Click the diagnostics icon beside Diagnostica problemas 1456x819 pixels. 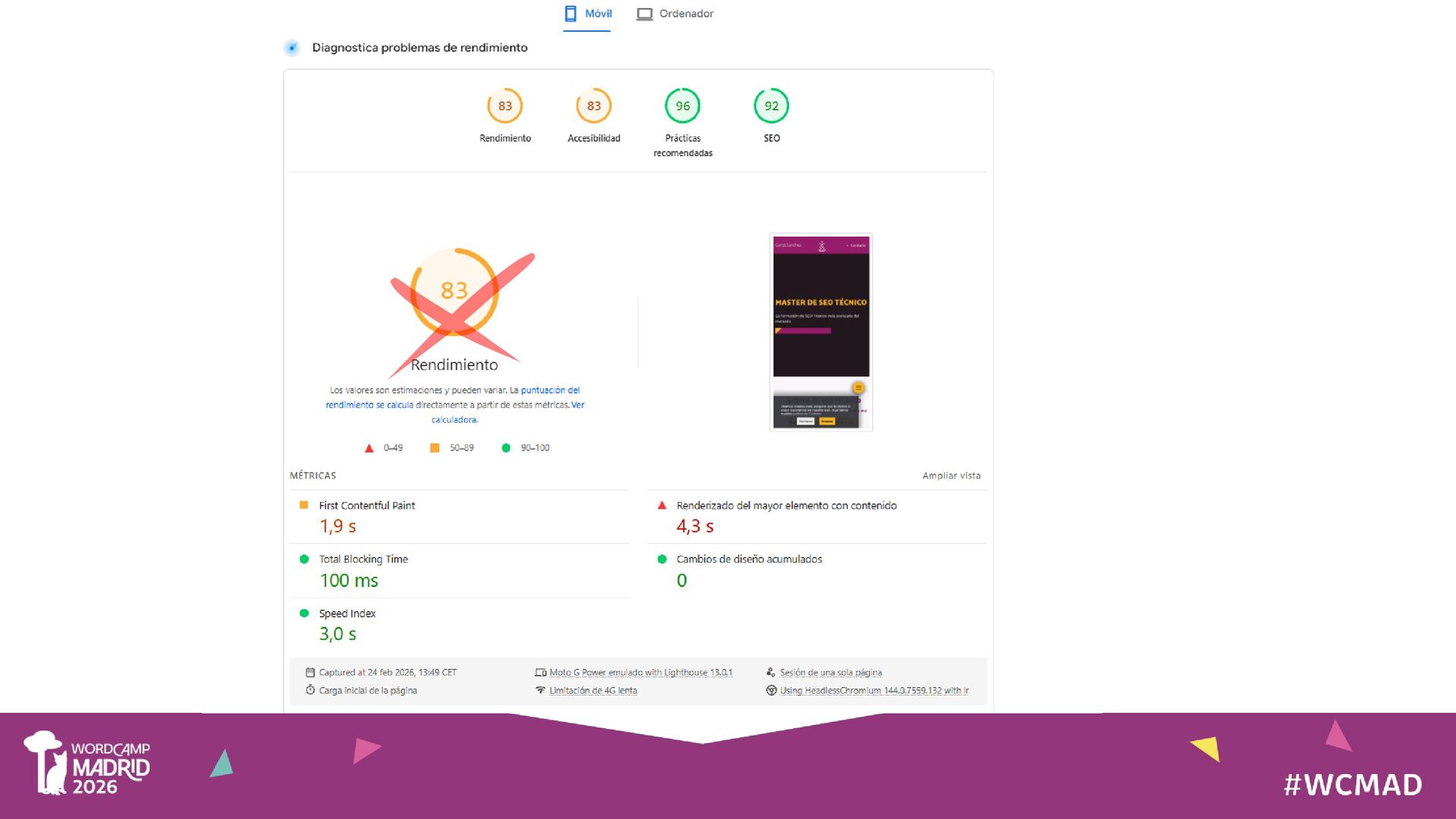(292, 48)
